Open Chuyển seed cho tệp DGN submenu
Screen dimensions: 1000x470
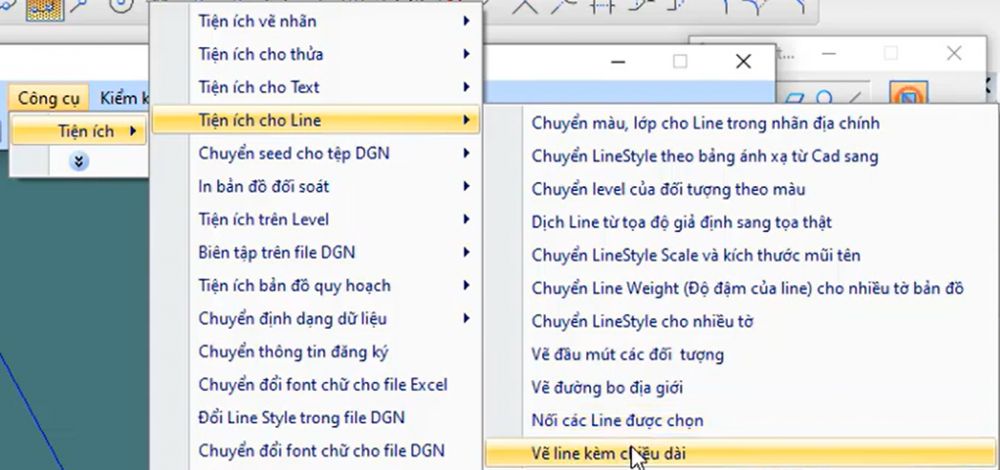click(316, 153)
